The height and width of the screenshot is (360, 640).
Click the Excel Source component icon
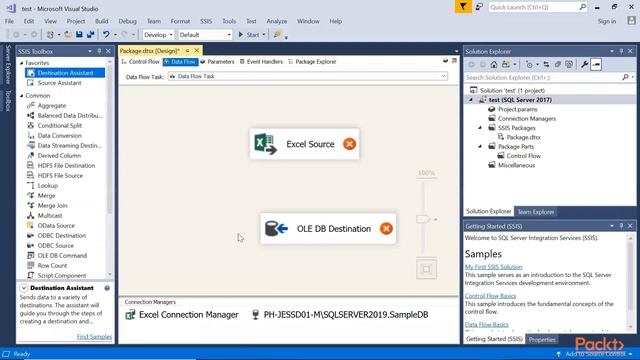(265, 144)
